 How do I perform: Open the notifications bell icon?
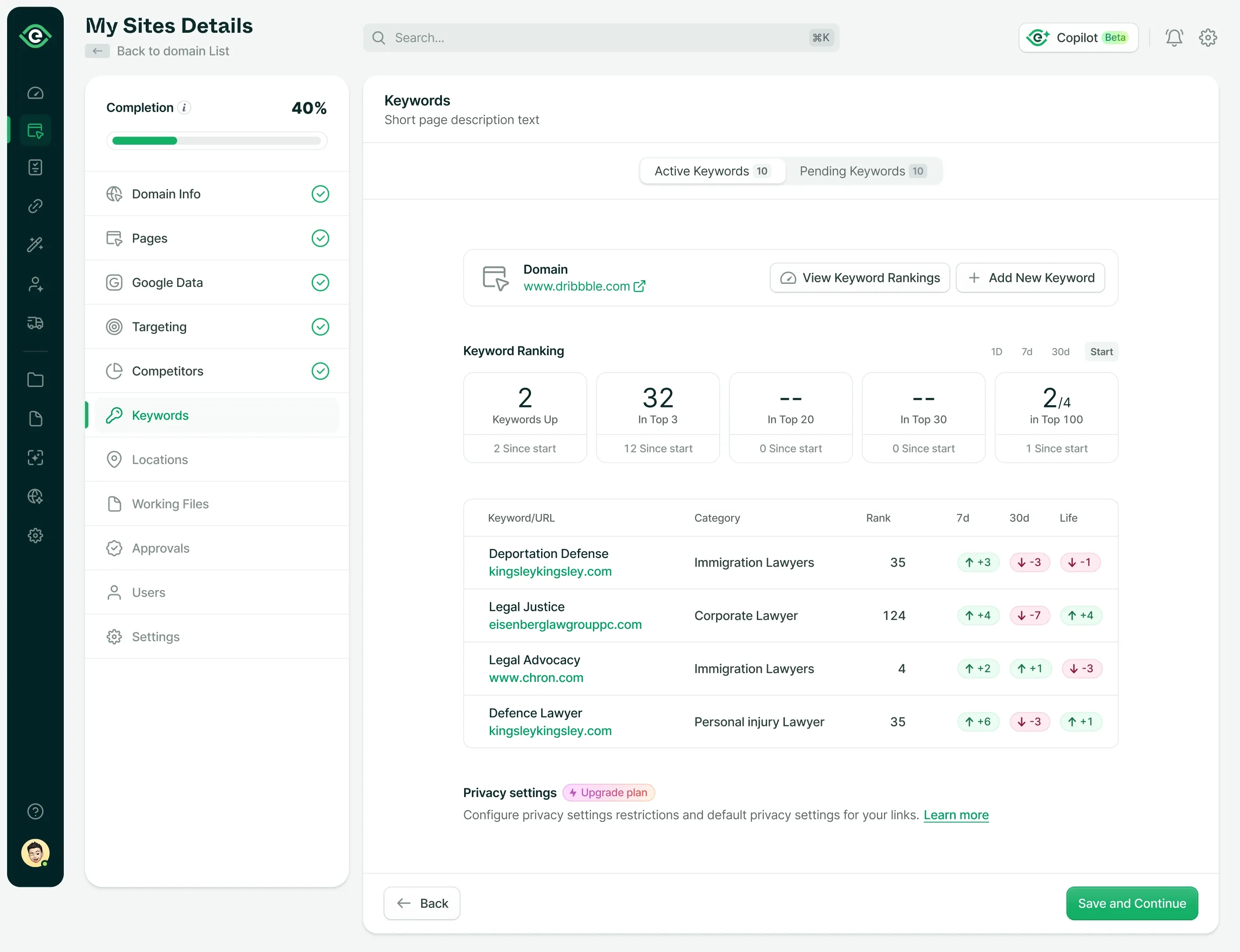(x=1174, y=37)
